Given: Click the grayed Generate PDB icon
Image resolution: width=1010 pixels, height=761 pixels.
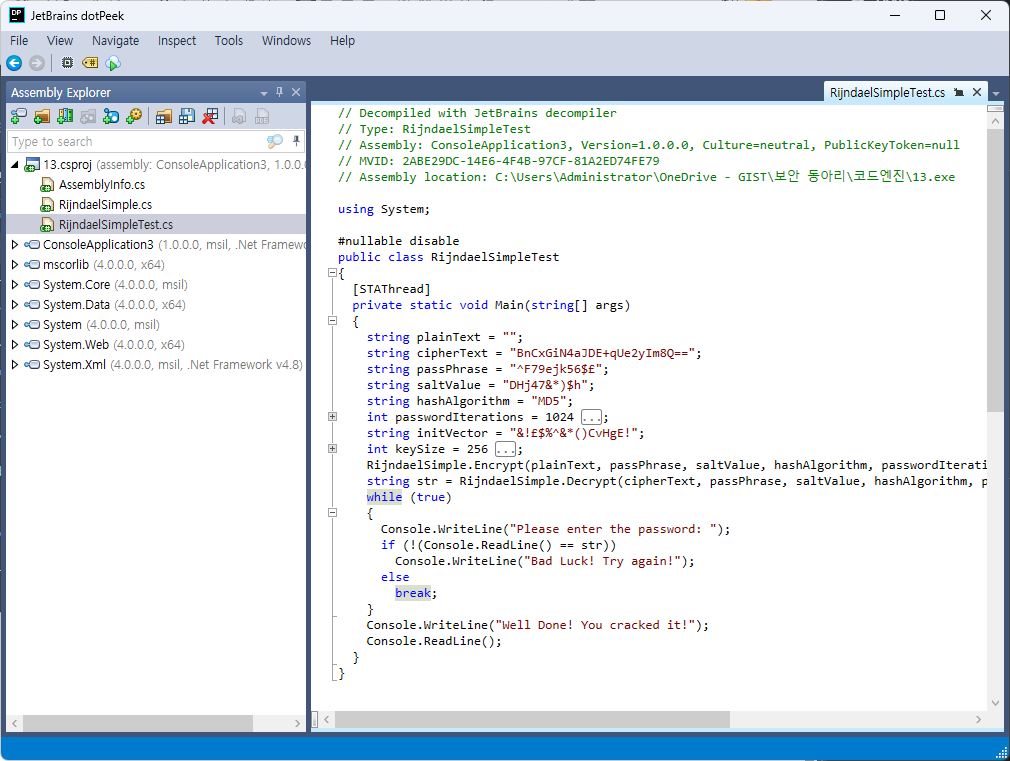Looking at the screenshot, I should (x=262, y=116).
